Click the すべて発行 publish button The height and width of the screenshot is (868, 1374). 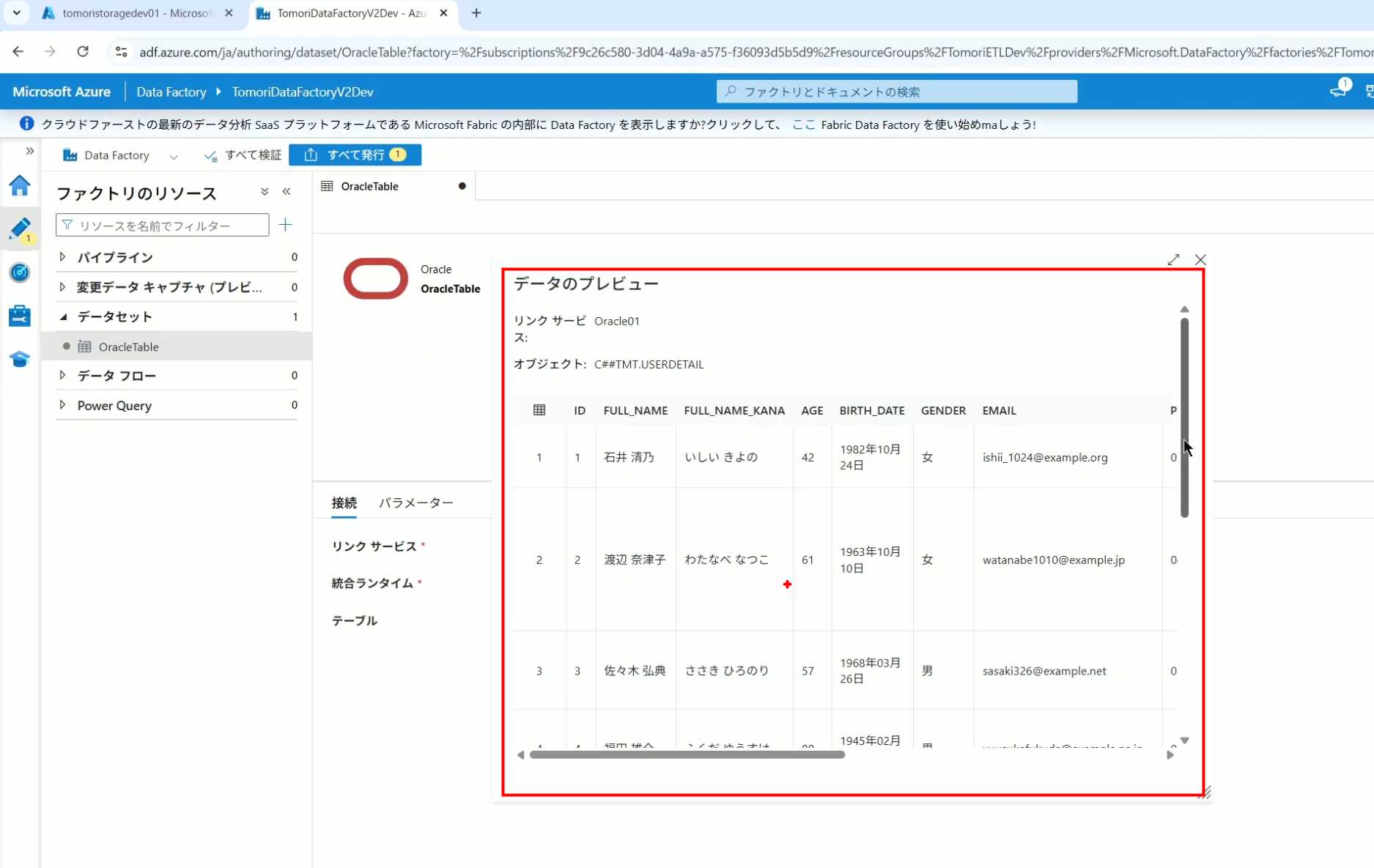(x=355, y=155)
